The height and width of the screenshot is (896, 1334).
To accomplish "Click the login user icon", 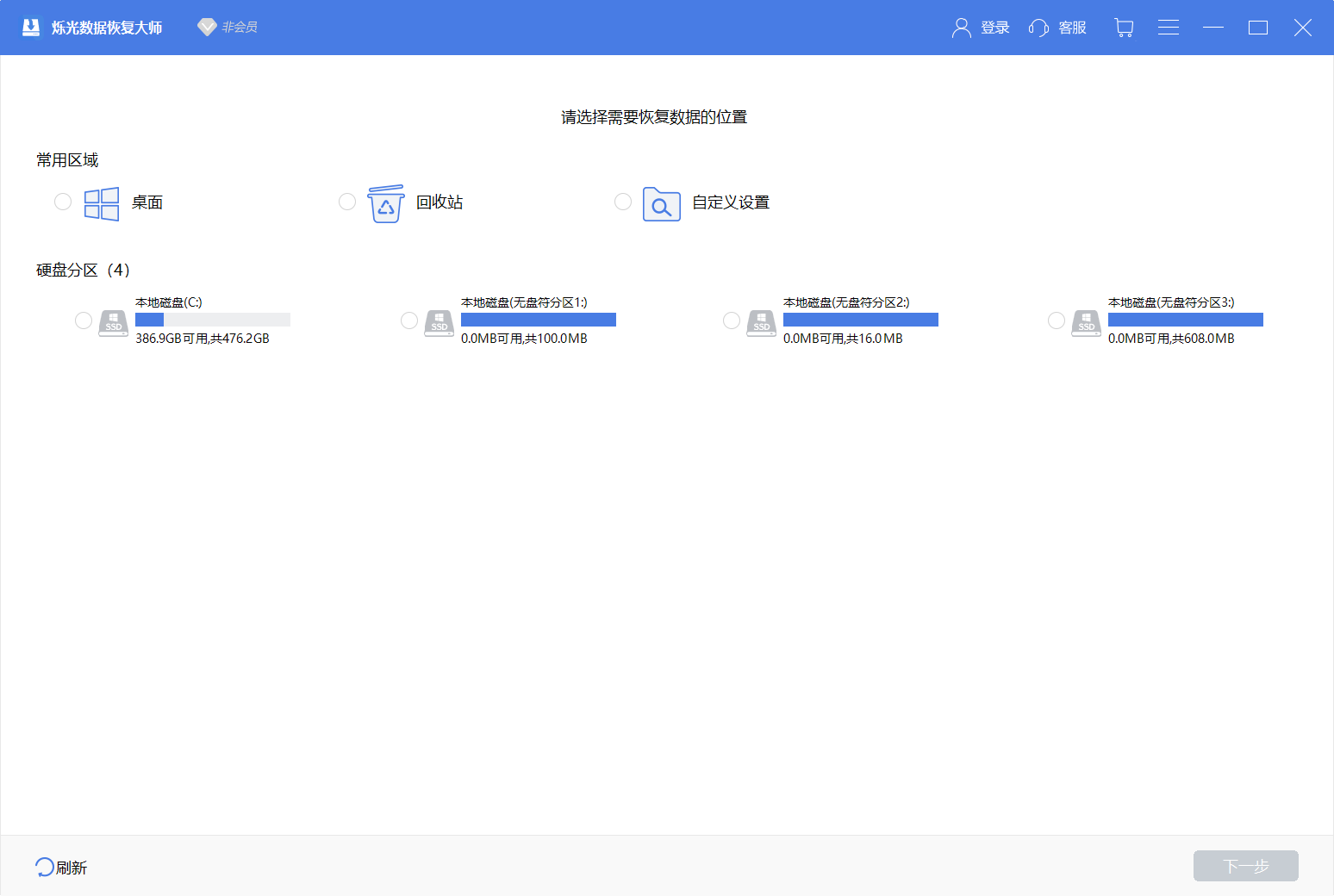I will tap(962, 27).
